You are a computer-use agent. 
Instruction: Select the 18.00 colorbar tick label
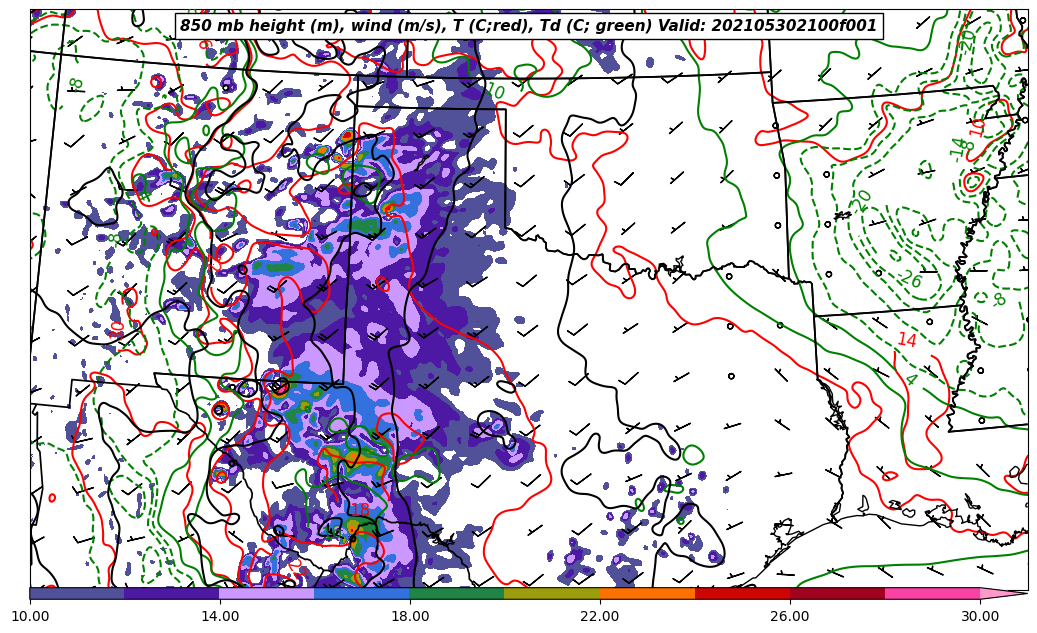(x=410, y=616)
